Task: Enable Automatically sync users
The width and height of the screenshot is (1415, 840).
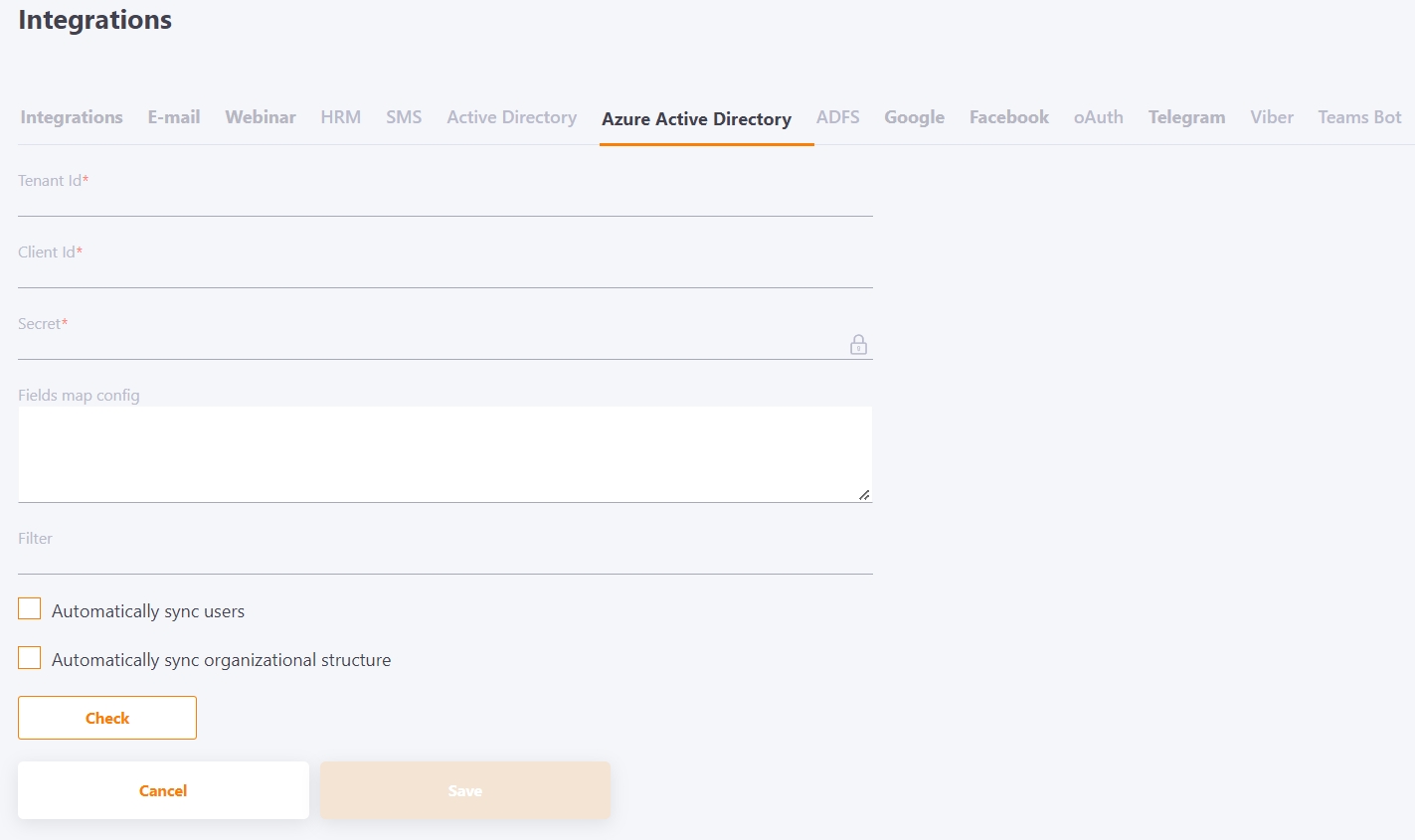Action: point(29,607)
